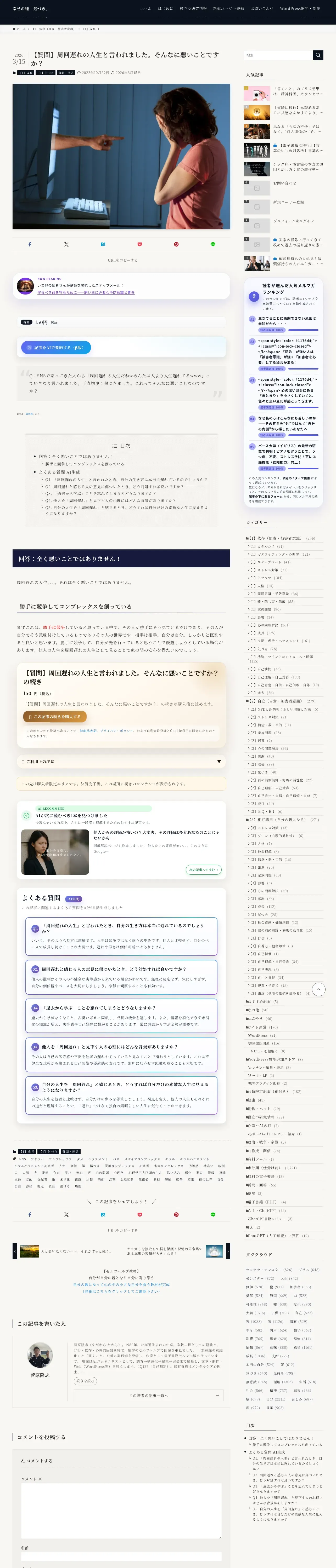The image size is (336, 1568).
Task: Click the Hatena B! icon under この記事をシェアしよう！
Action: pos(103,1214)
